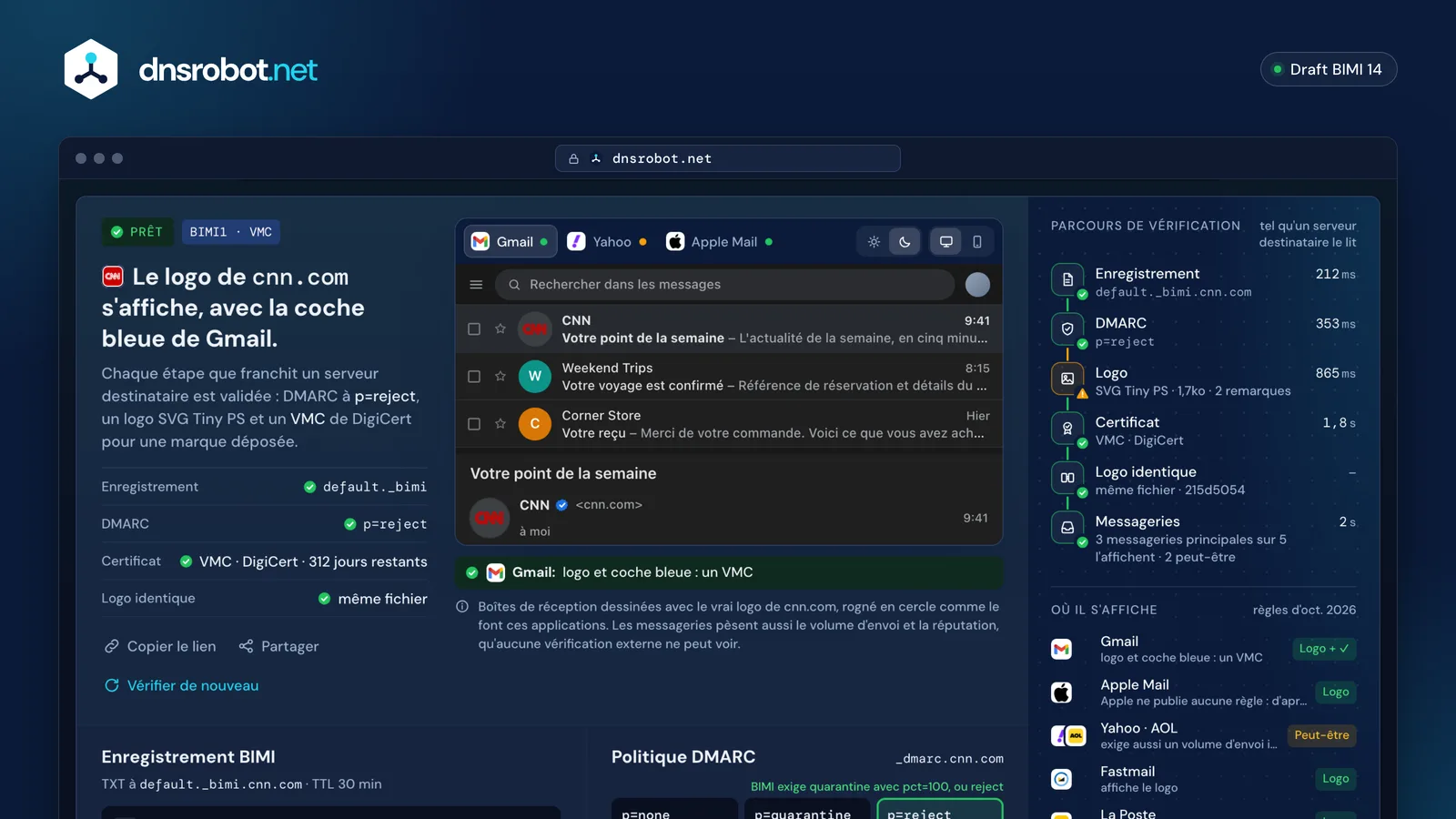Click the Messageries inbox step icon
The width and height of the screenshot is (1456, 819).
coord(1067,527)
